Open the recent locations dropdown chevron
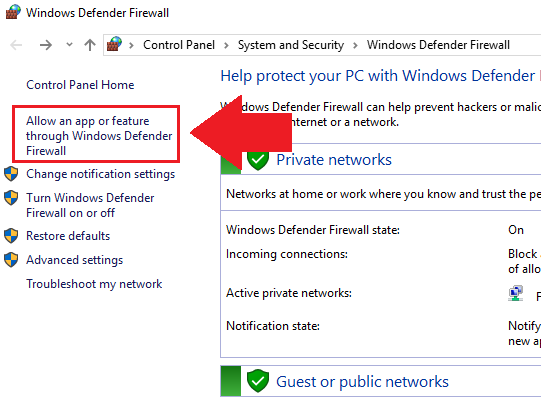The width and height of the screenshot is (541, 409). coord(69,45)
